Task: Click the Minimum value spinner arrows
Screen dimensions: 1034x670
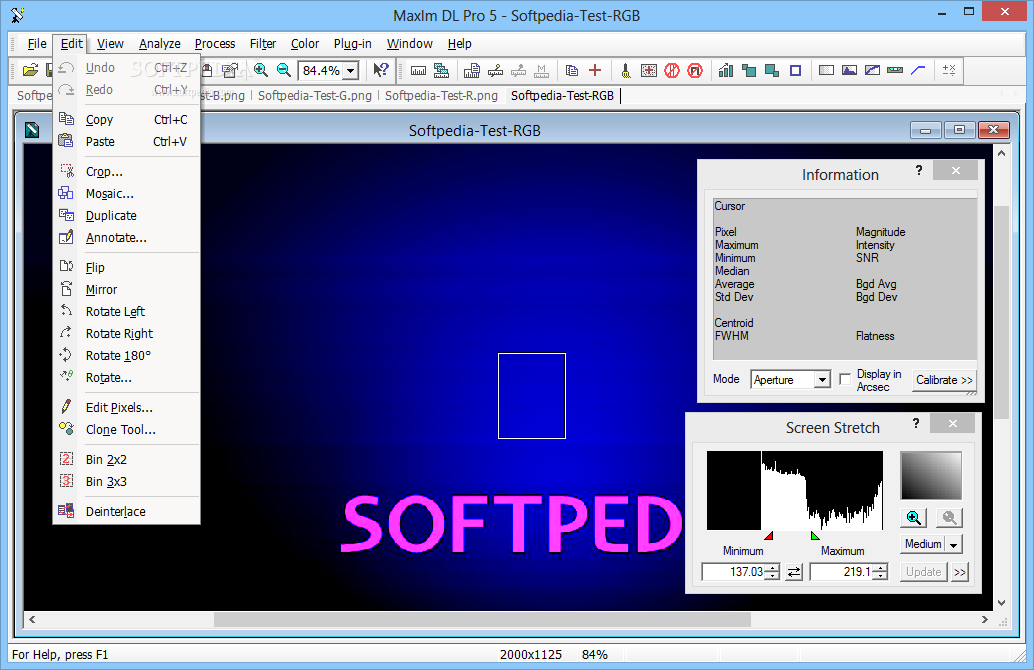Action: point(772,572)
